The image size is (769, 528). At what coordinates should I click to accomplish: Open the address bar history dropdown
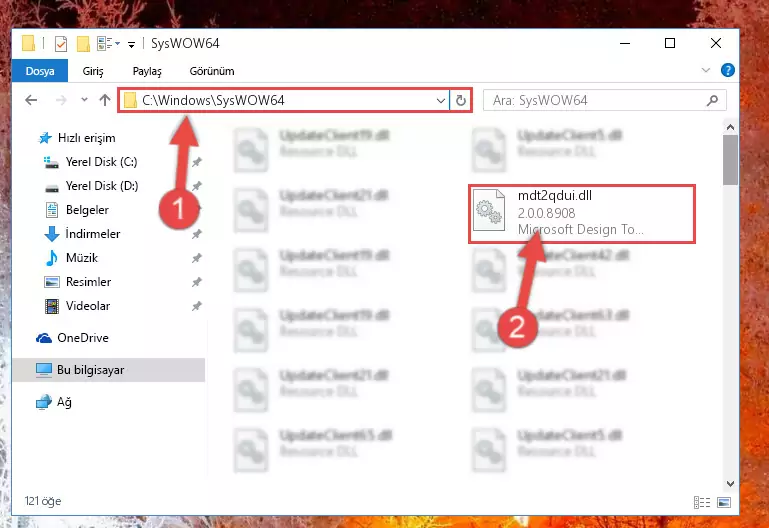point(440,101)
